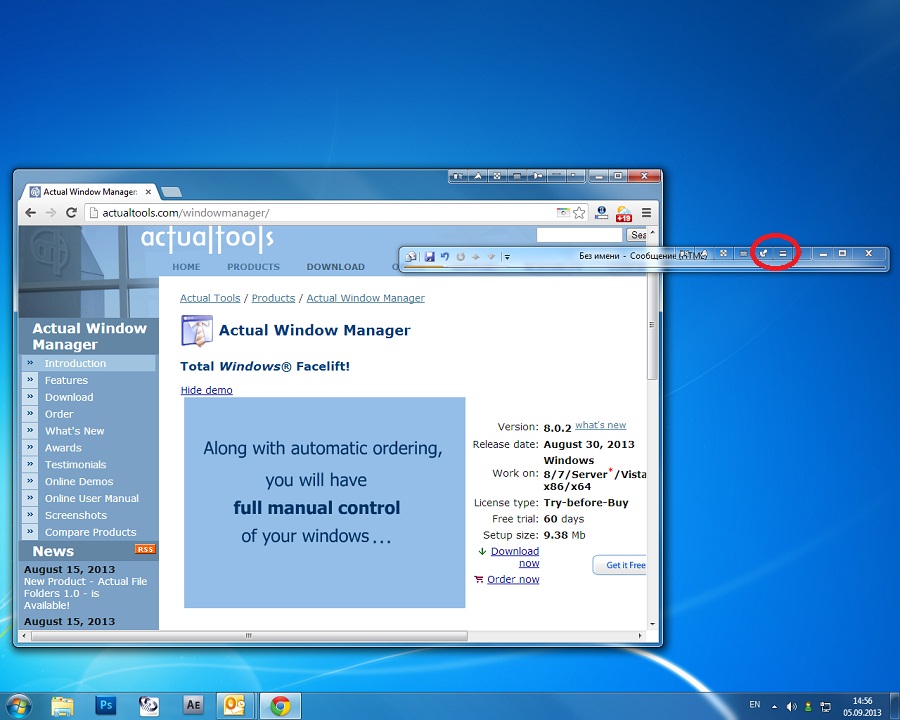
Task: Click the site search input field
Action: [579, 235]
